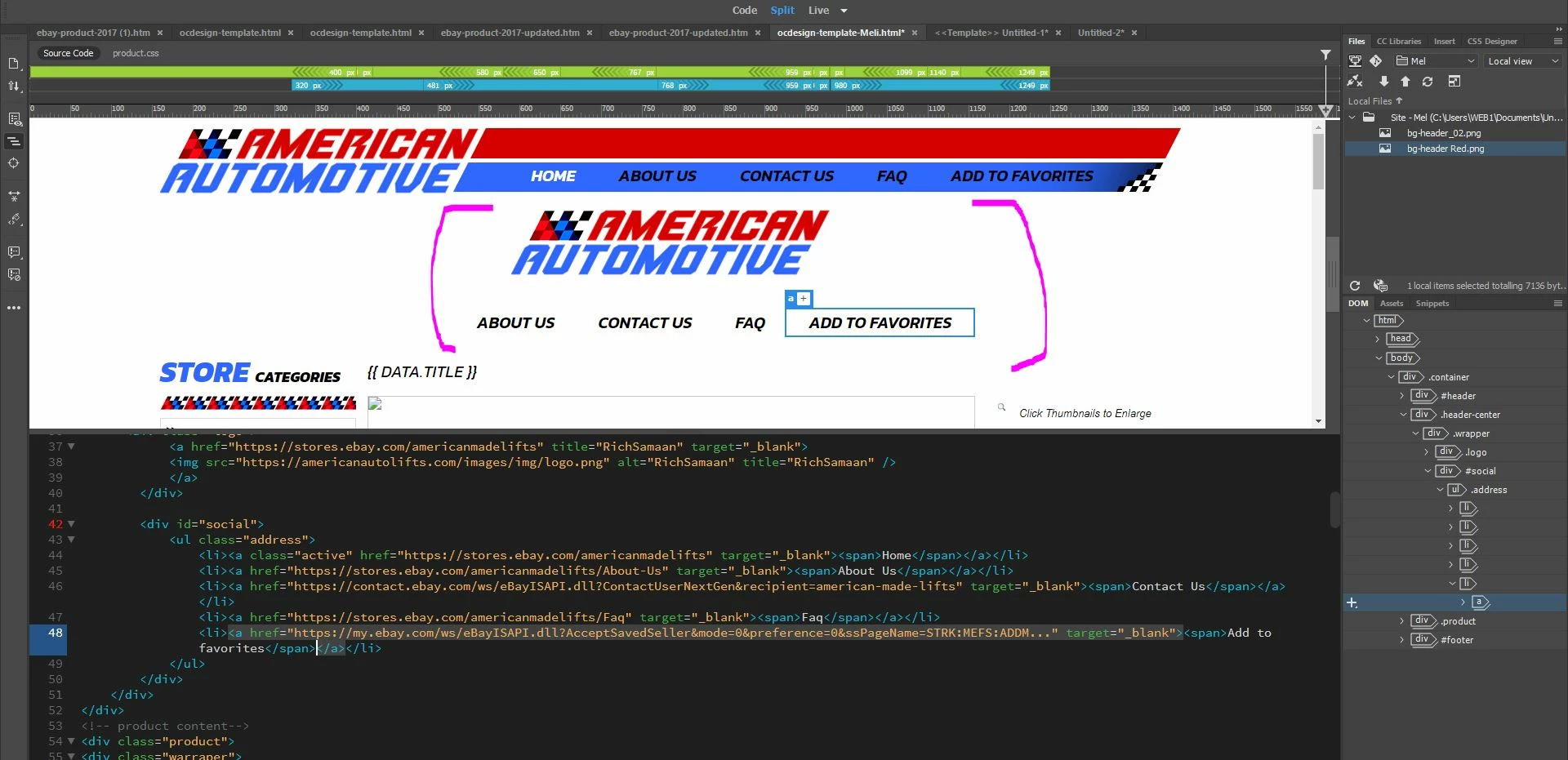
Task: Switch to Code view
Action: [x=744, y=10]
